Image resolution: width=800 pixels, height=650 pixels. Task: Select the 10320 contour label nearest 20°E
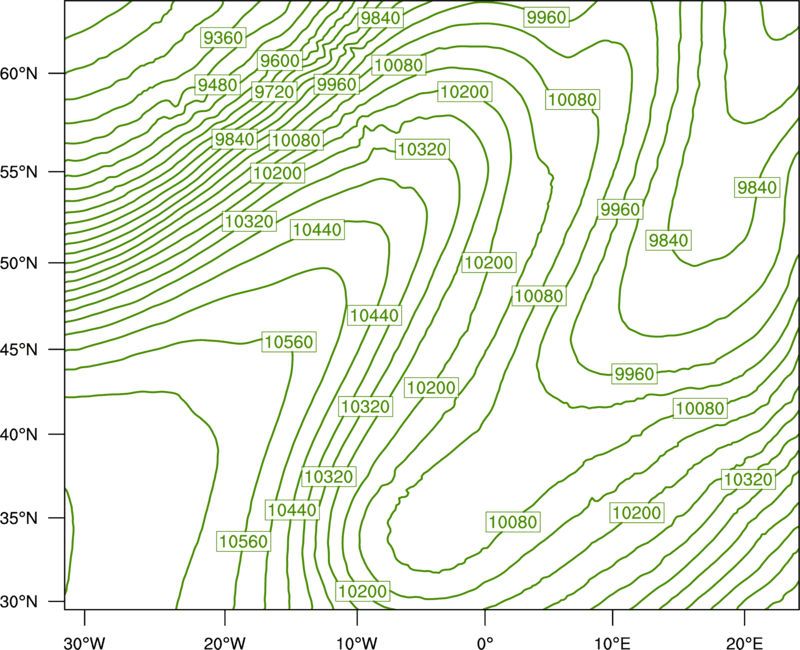click(748, 480)
